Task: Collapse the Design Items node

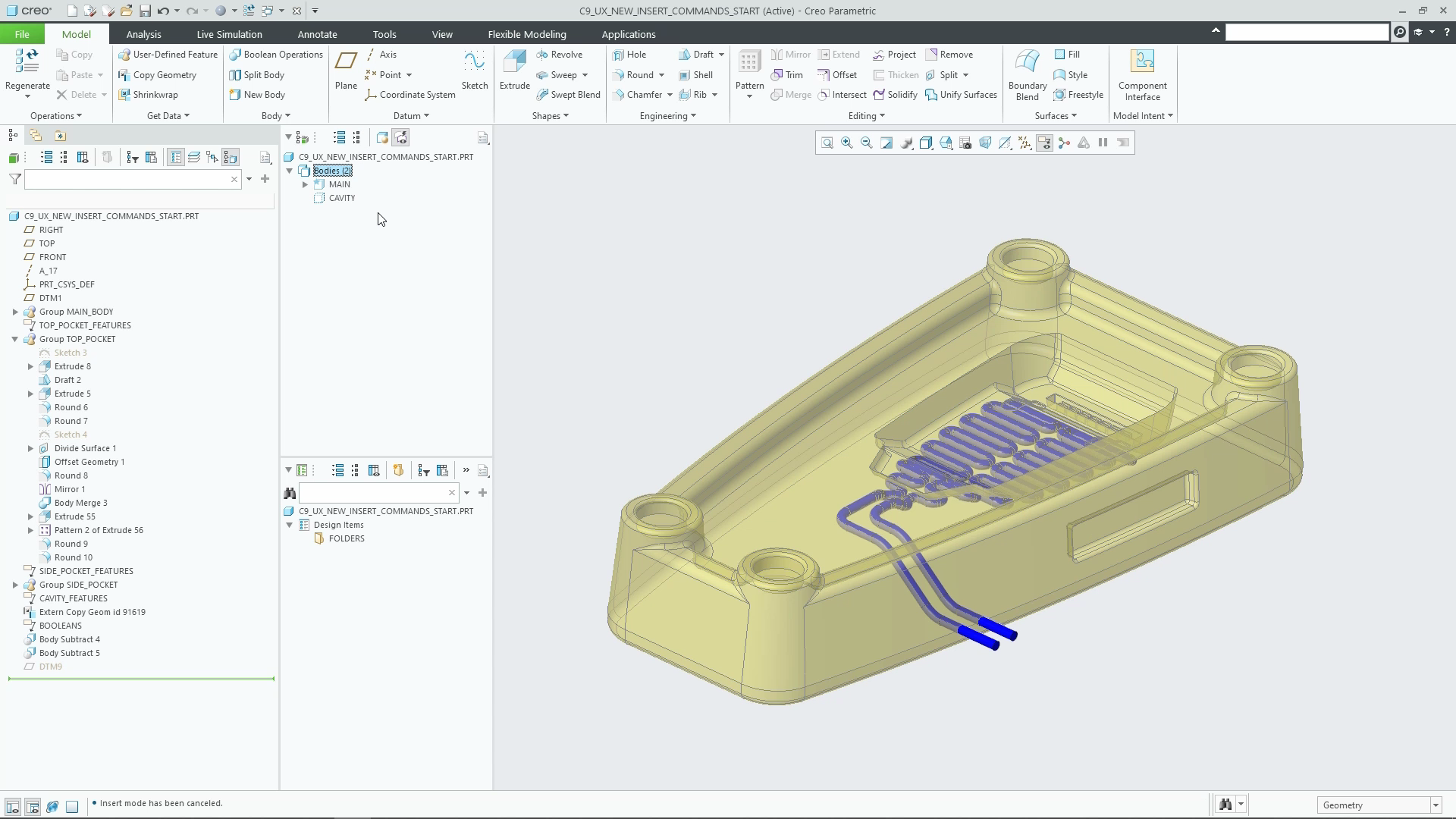Action: point(290,525)
